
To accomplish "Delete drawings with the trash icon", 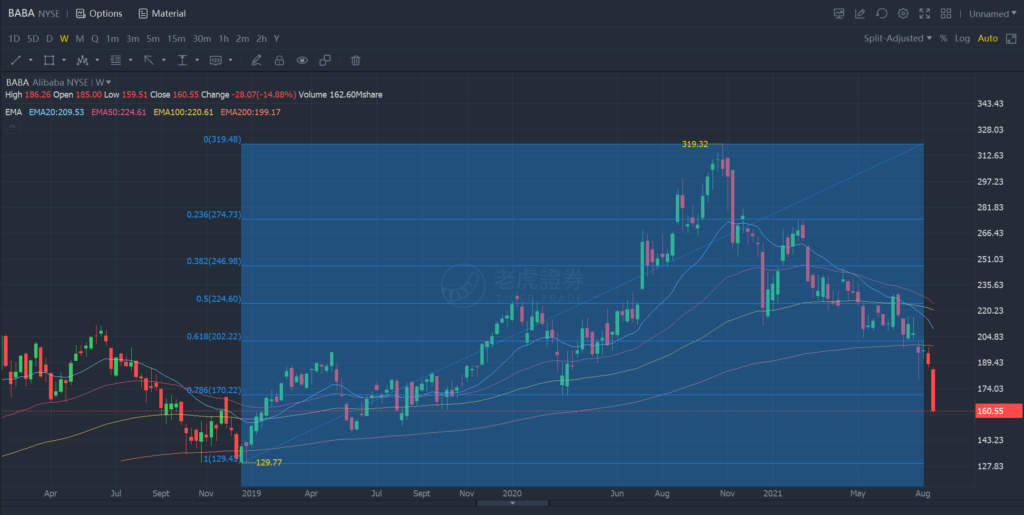I will 356,60.
